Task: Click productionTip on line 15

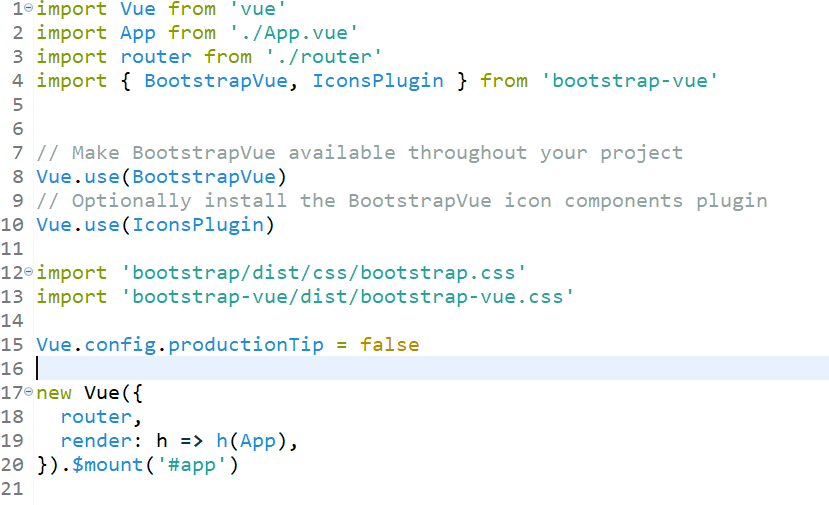Action: tap(246, 345)
